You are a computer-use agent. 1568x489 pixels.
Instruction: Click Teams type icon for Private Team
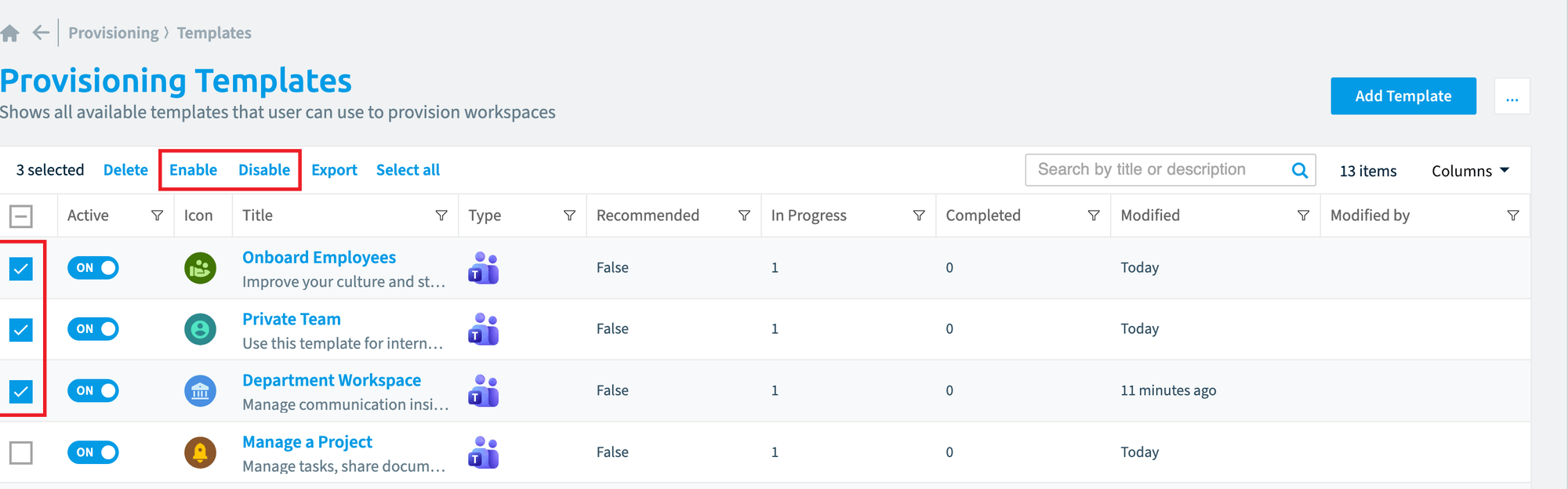point(484,329)
